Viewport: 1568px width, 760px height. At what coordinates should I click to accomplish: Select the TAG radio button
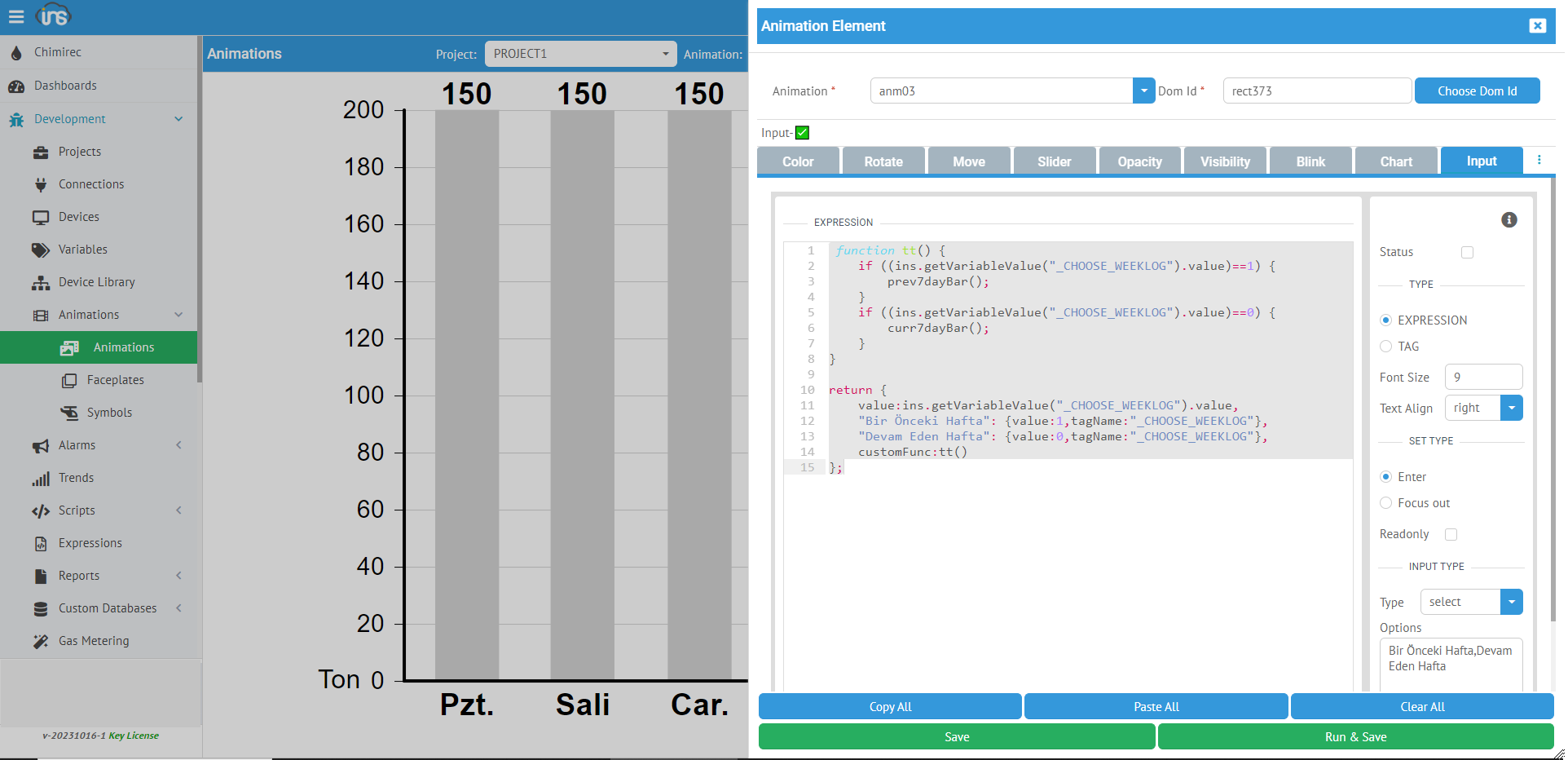point(1385,347)
